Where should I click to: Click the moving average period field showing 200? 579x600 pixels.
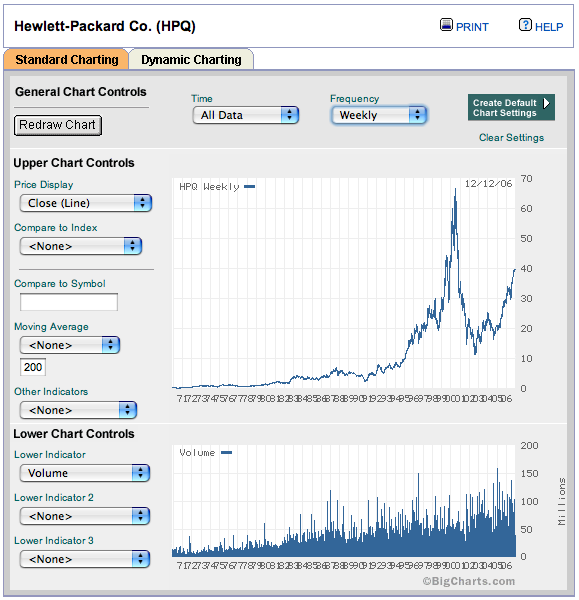(x=33, y=367)
